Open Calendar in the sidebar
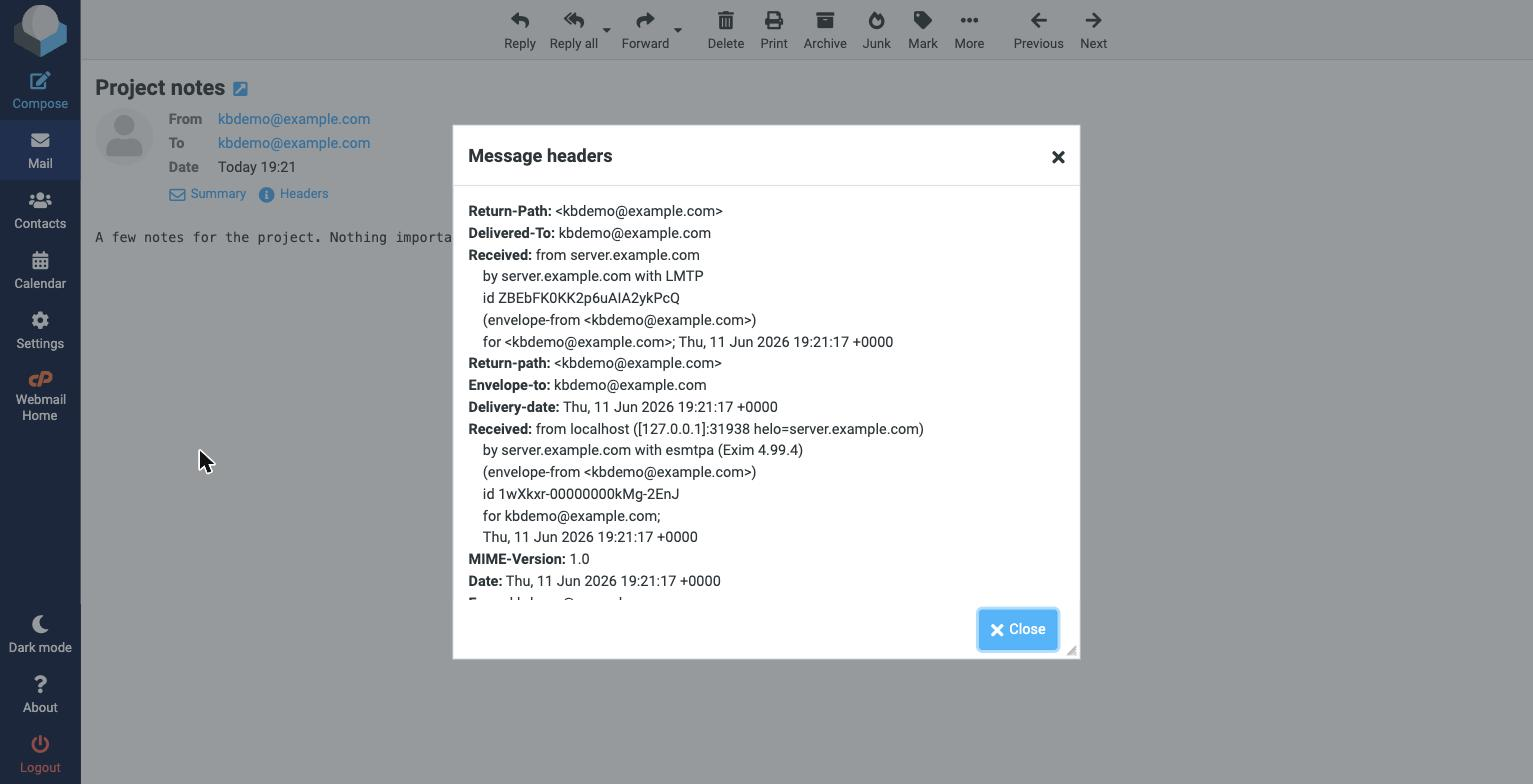Screen dimensions: 1533x784 [x=40, y=270]
